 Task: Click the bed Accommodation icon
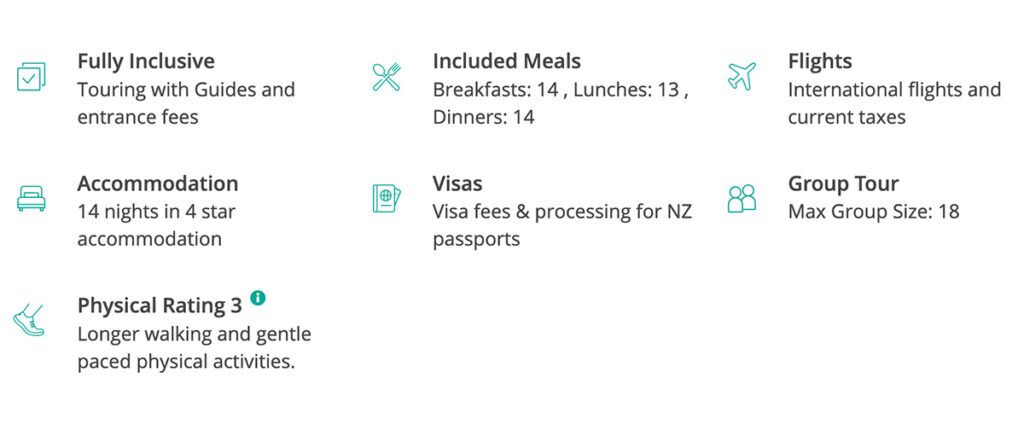pyautogui.click(x=31, y=198)
